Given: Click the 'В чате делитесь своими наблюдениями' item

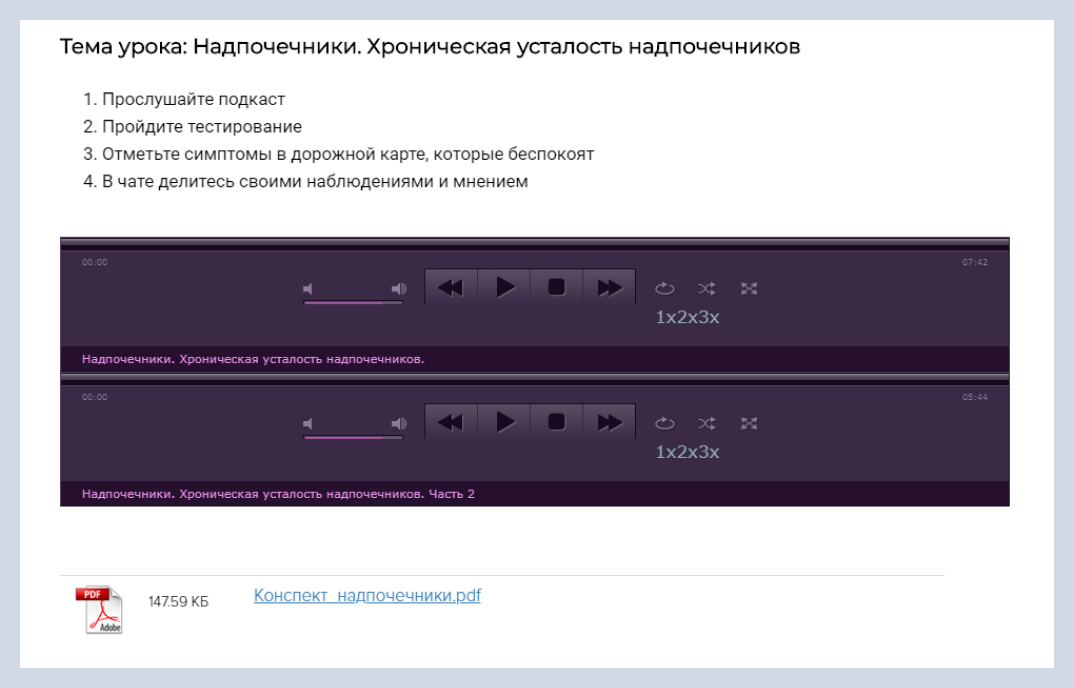Looking at the screenshot, I should point(315,182).
